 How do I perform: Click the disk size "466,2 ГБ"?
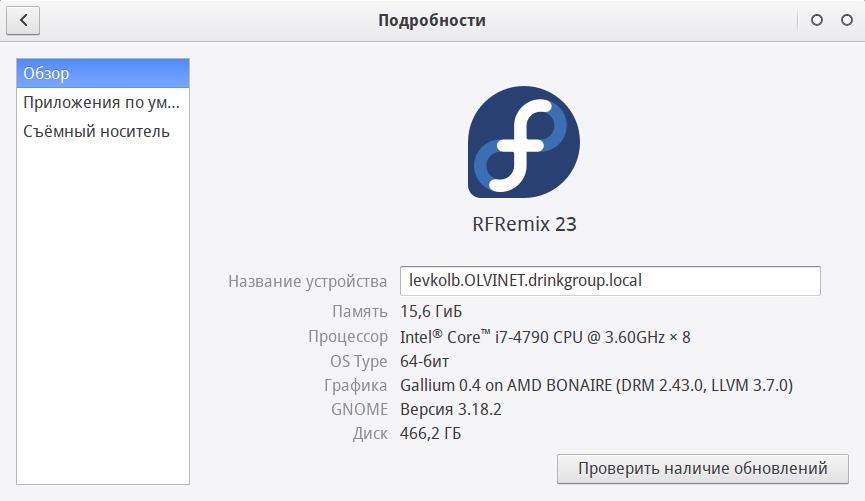431,434
